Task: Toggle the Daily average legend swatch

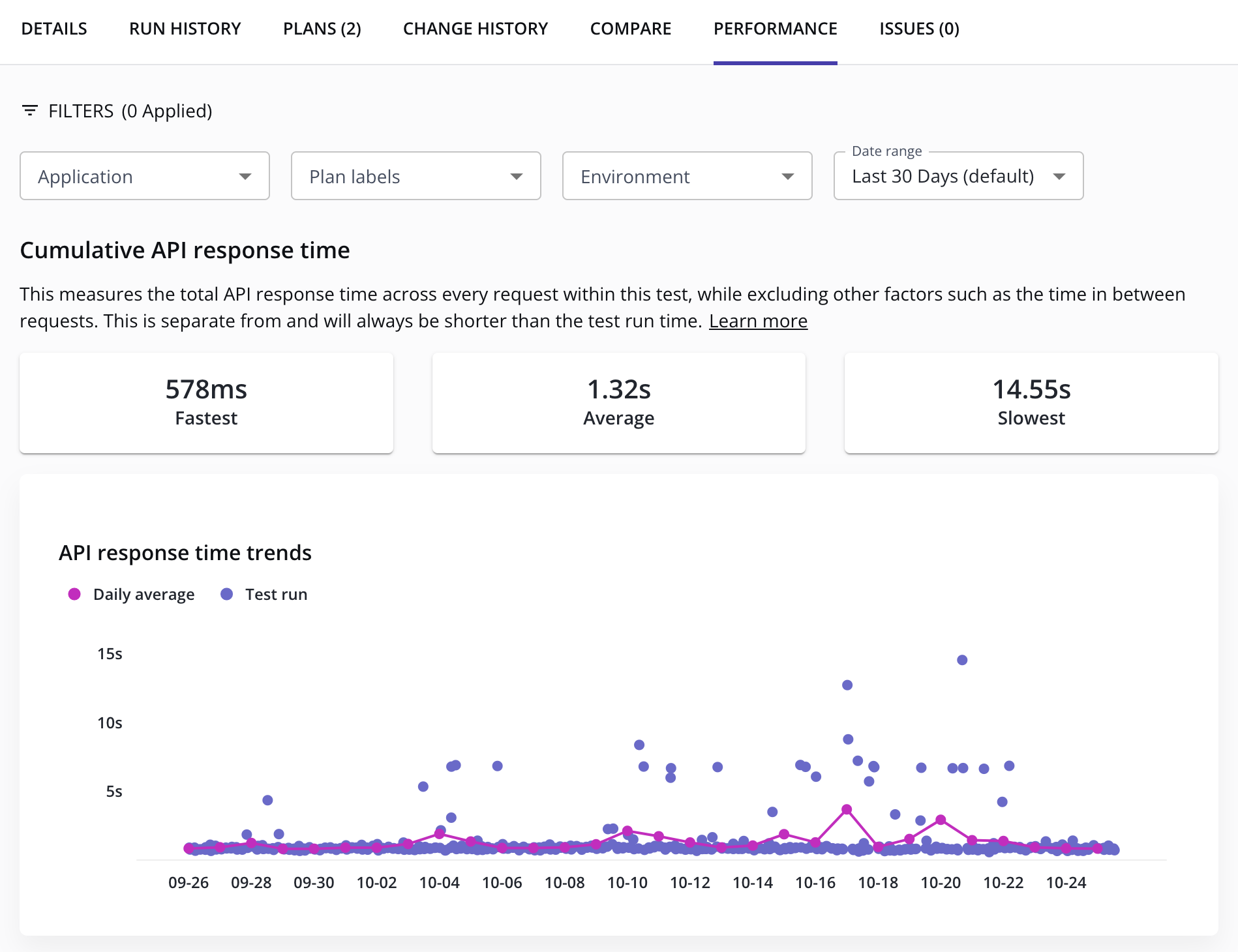Action: [x=74, y=594]
